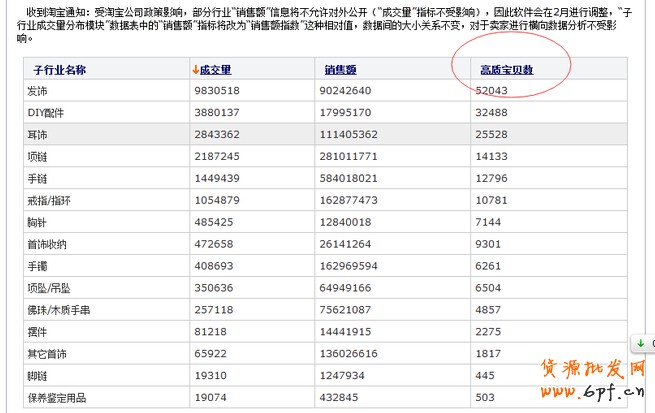Sort table by 销售额 column header
Screen dimensions: 655x413
[340, 69]
